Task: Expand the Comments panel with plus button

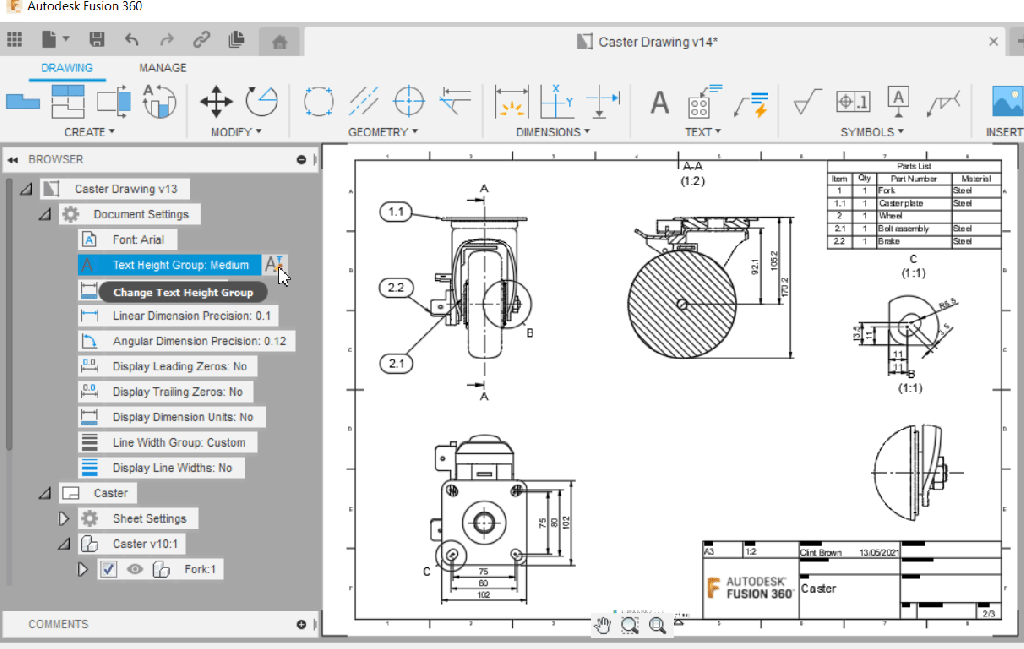Action: pyautogui.click(x=302, y=624)
